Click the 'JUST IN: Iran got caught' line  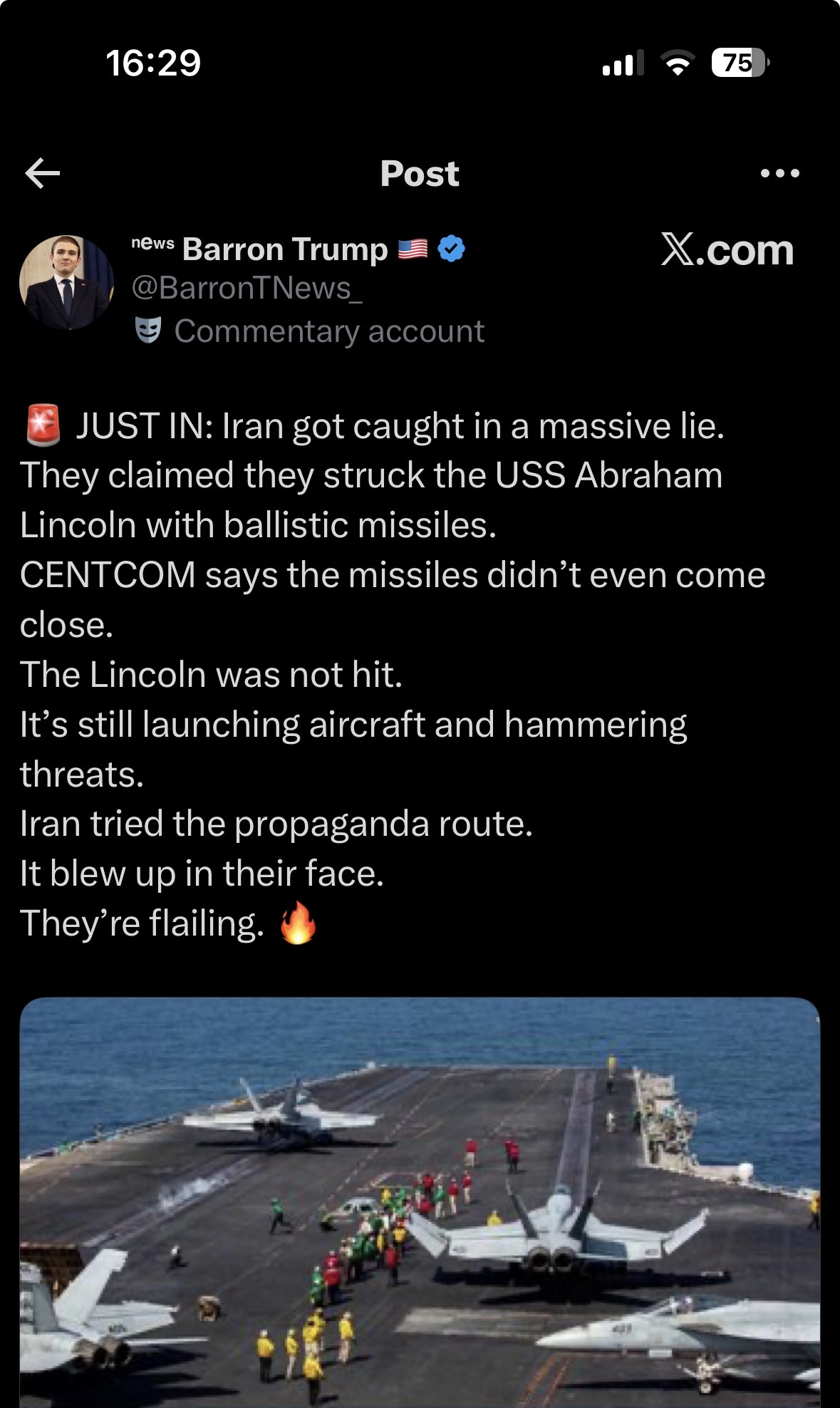(399, 426)
